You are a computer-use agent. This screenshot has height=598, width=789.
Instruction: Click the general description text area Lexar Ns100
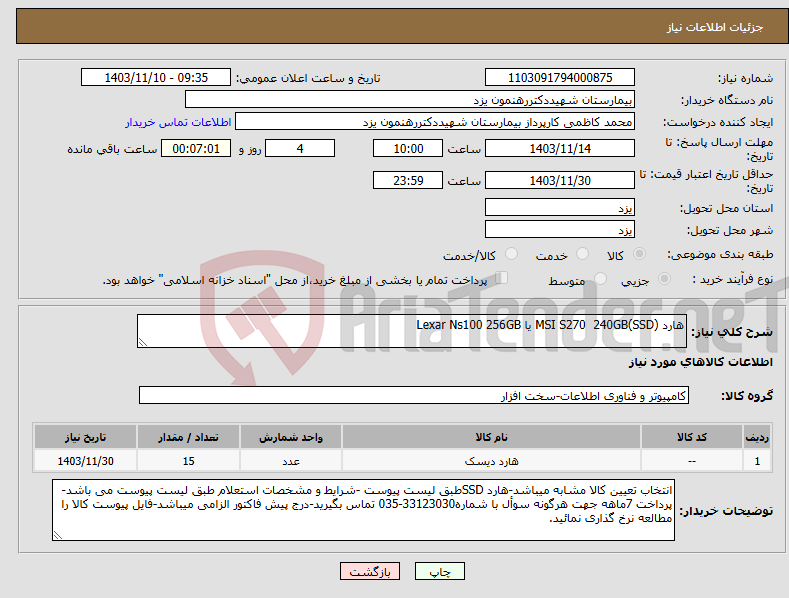click(x=412, y=331)
